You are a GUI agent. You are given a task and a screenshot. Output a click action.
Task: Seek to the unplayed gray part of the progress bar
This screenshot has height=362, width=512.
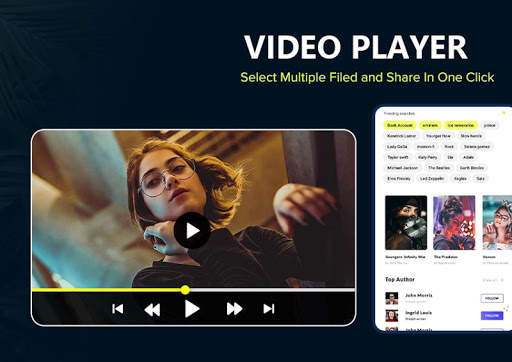pos(272,290)
